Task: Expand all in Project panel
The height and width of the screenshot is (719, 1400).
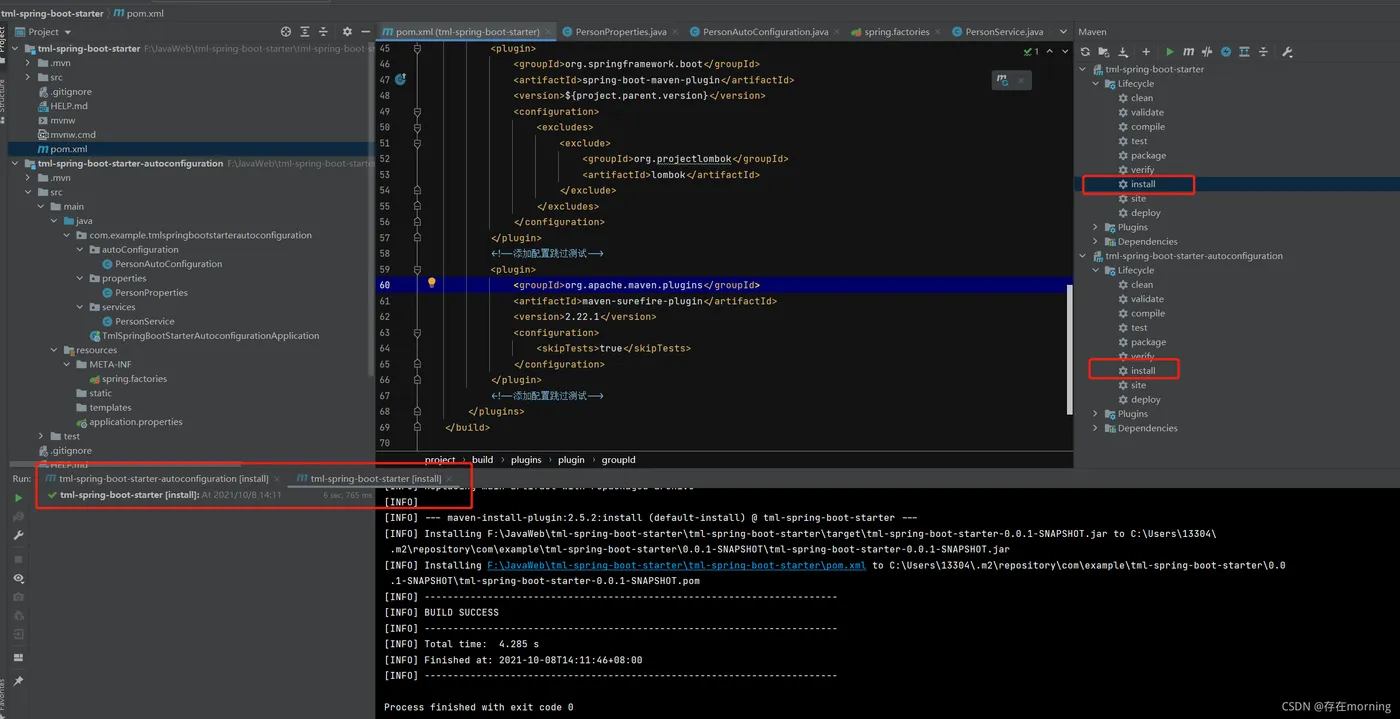Action: tap(305, 32)
